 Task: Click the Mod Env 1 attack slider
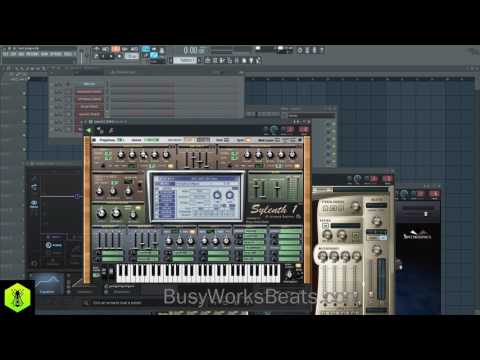[x=99, y=239]
